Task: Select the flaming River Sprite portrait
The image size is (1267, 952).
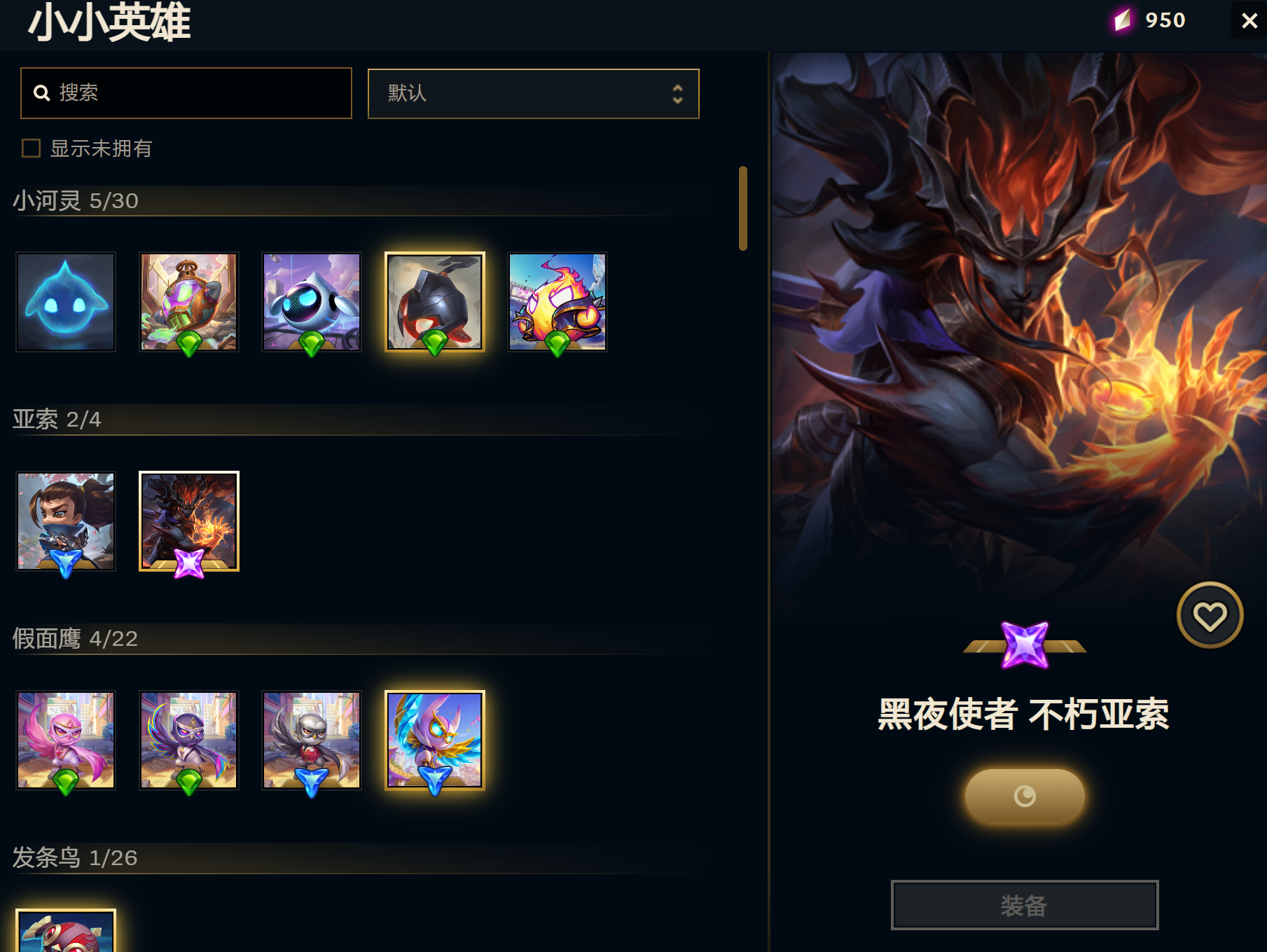Action: 558,302
